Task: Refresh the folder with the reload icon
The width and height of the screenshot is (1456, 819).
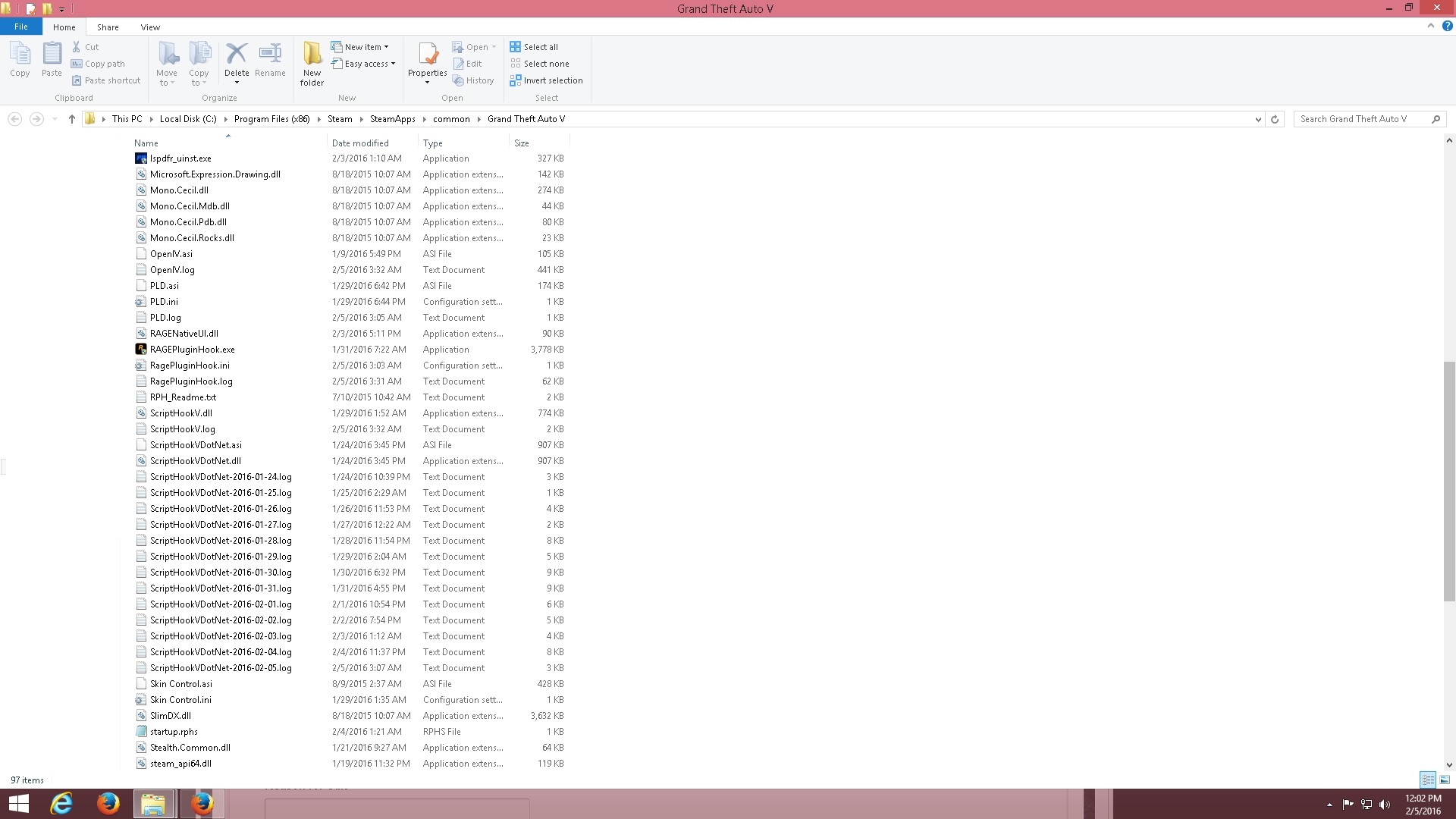Action: click(1275, 119)
